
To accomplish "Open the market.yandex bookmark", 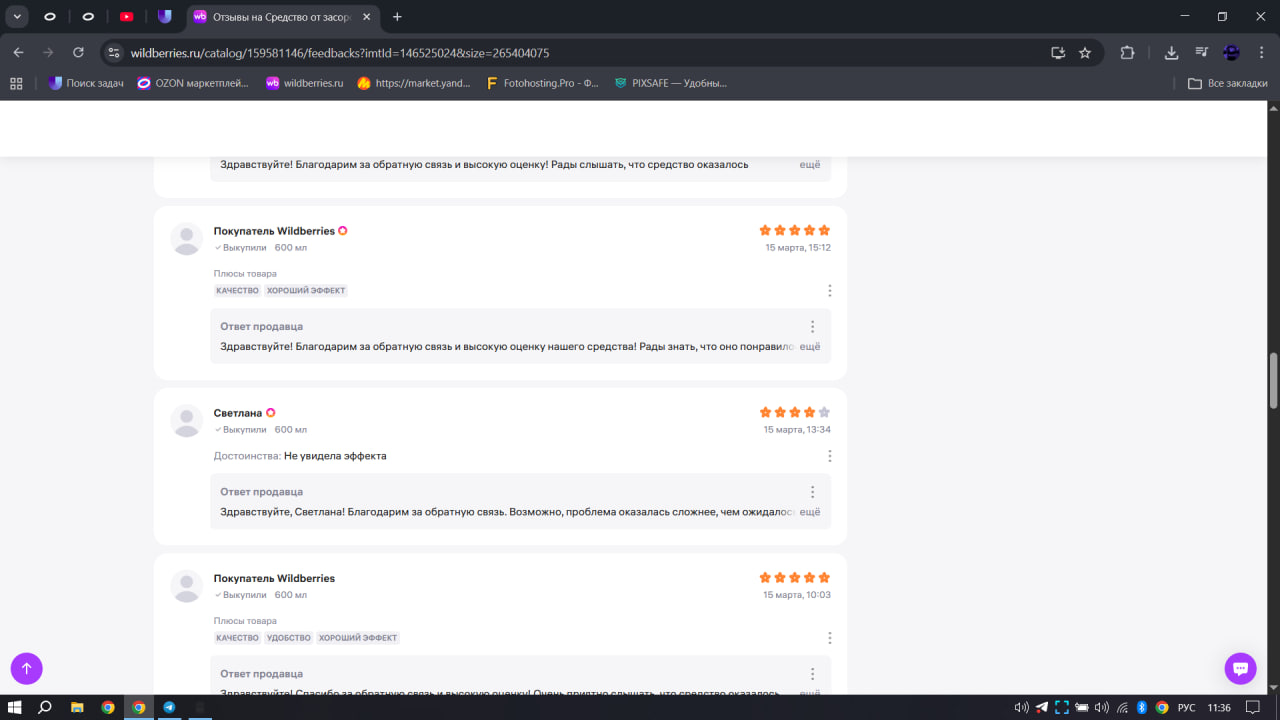I will click(x=413, y=83).
